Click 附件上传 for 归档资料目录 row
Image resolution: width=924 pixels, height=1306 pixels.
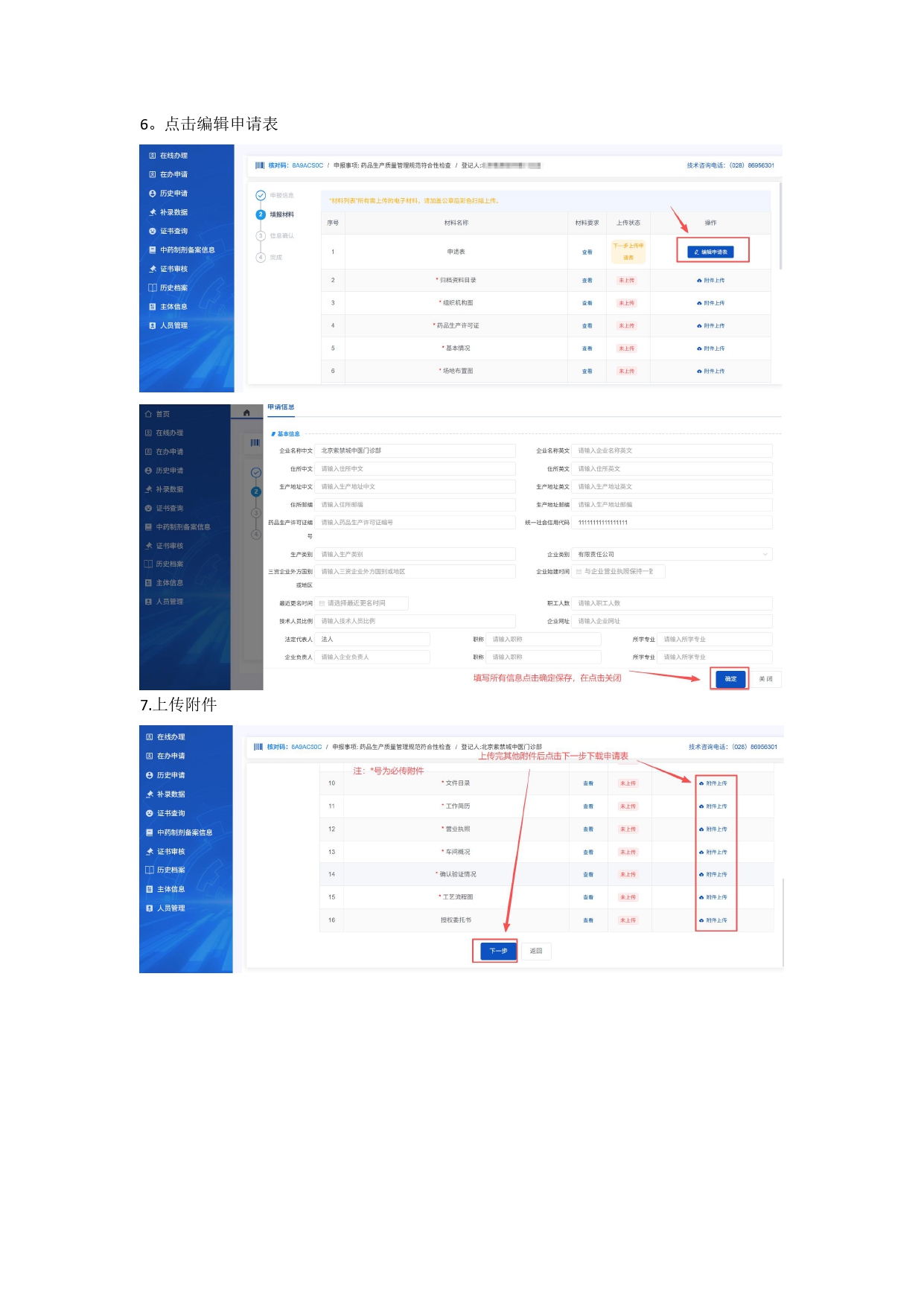(710, 281)
